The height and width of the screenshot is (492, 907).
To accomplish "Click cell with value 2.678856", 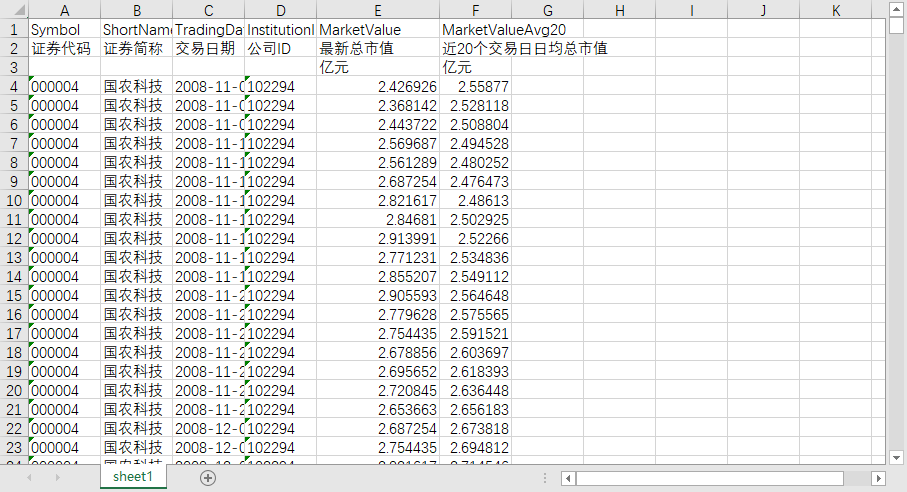I will [378, 353].
